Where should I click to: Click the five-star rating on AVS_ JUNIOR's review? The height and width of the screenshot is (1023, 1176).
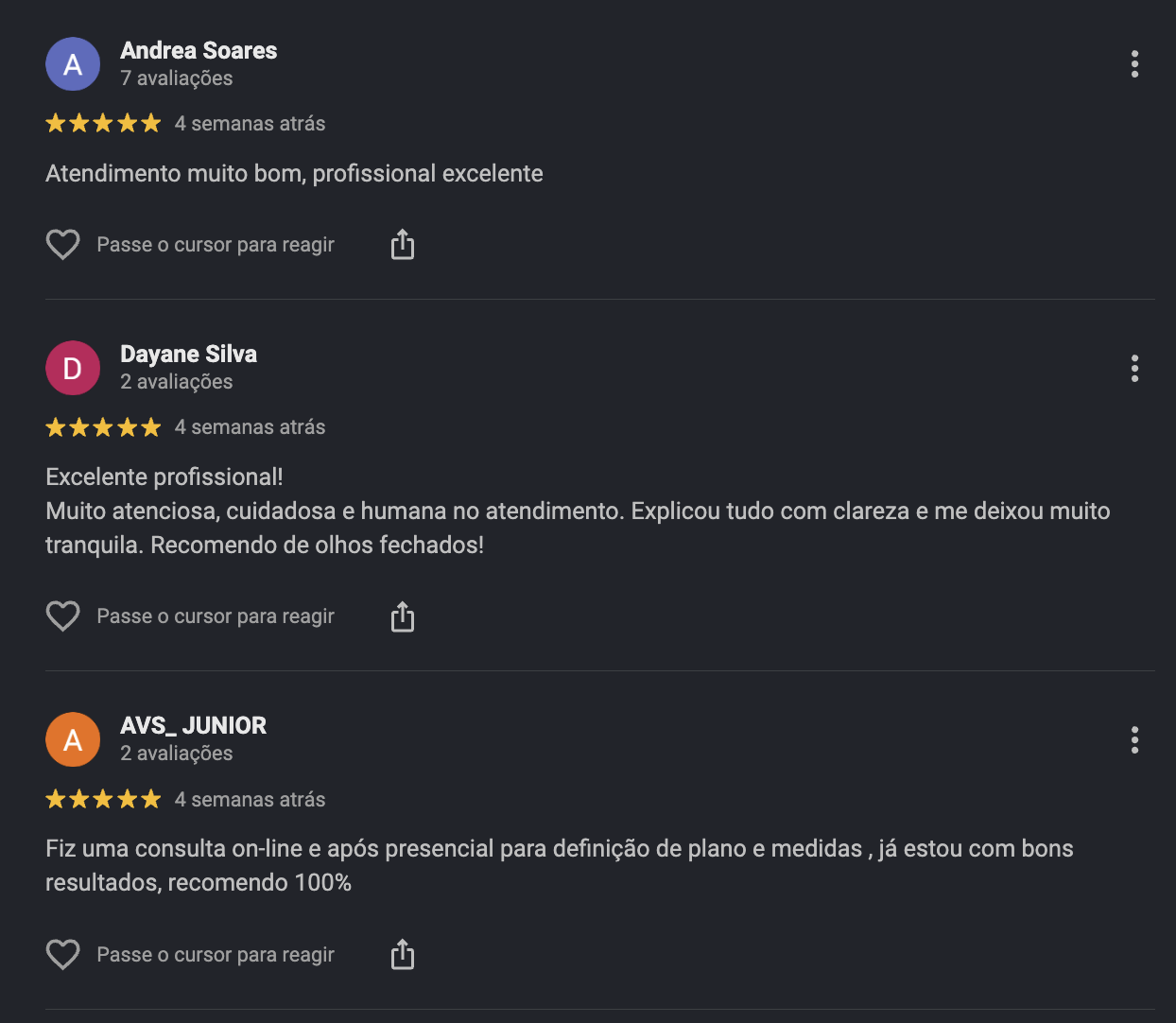click(x=104, y=799)
